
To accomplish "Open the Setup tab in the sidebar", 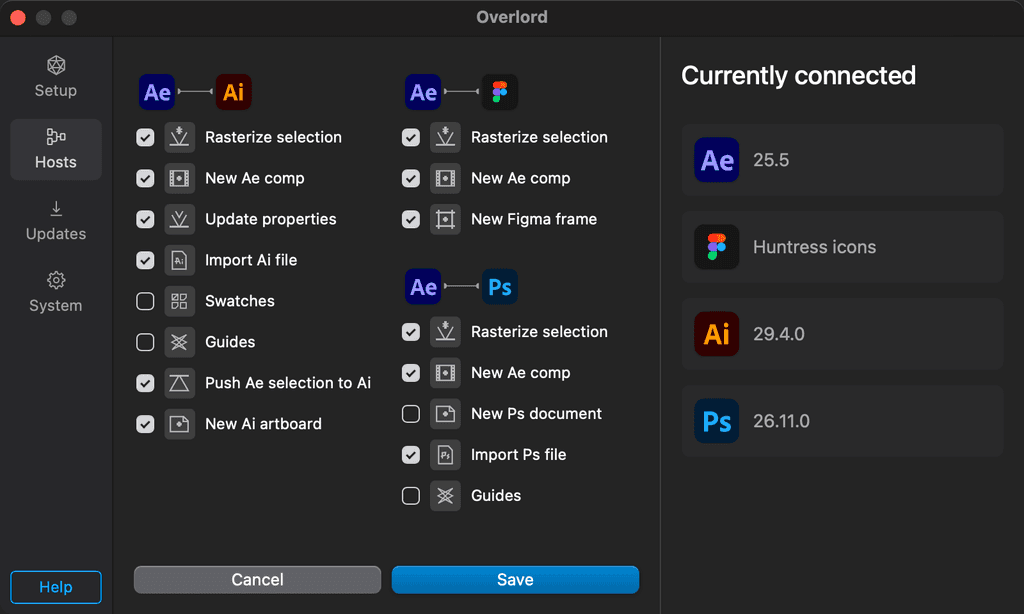I will pos(56,77).
